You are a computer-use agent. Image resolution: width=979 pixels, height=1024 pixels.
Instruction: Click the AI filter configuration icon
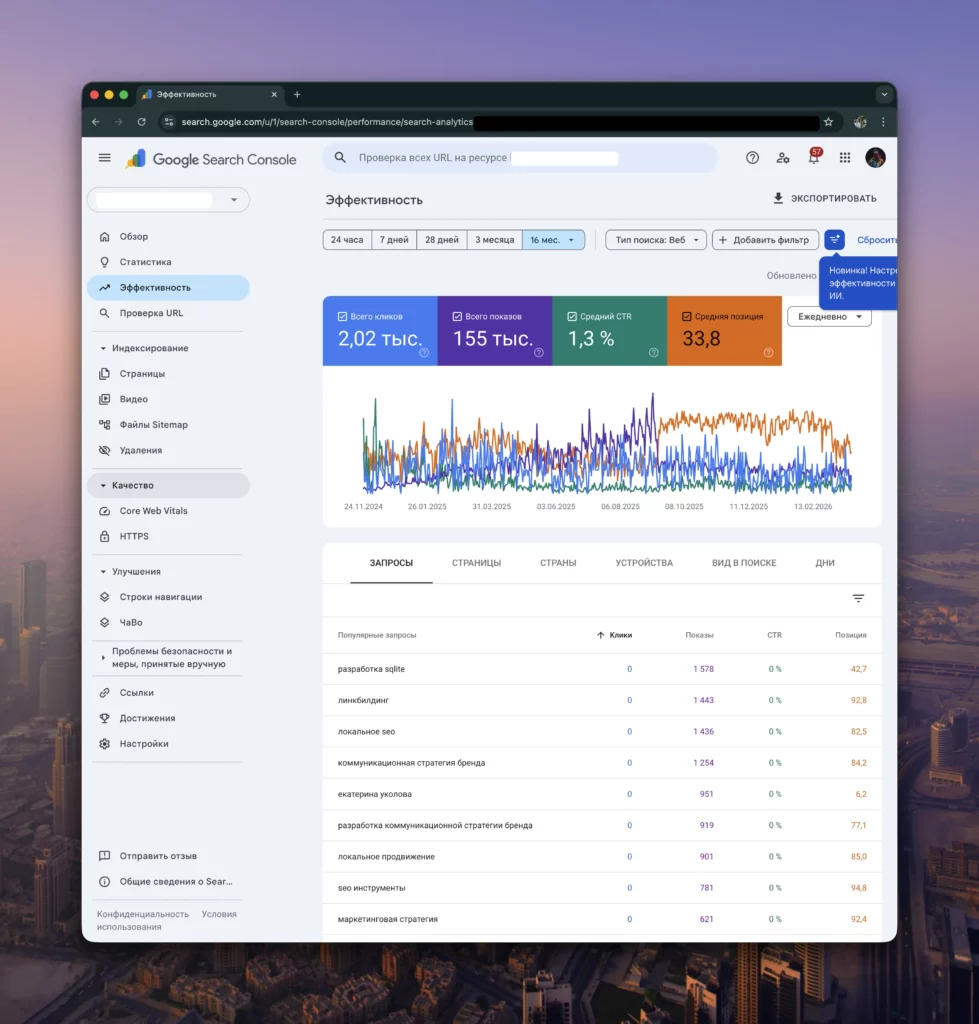pyautogui.click(x=834, y=240)
